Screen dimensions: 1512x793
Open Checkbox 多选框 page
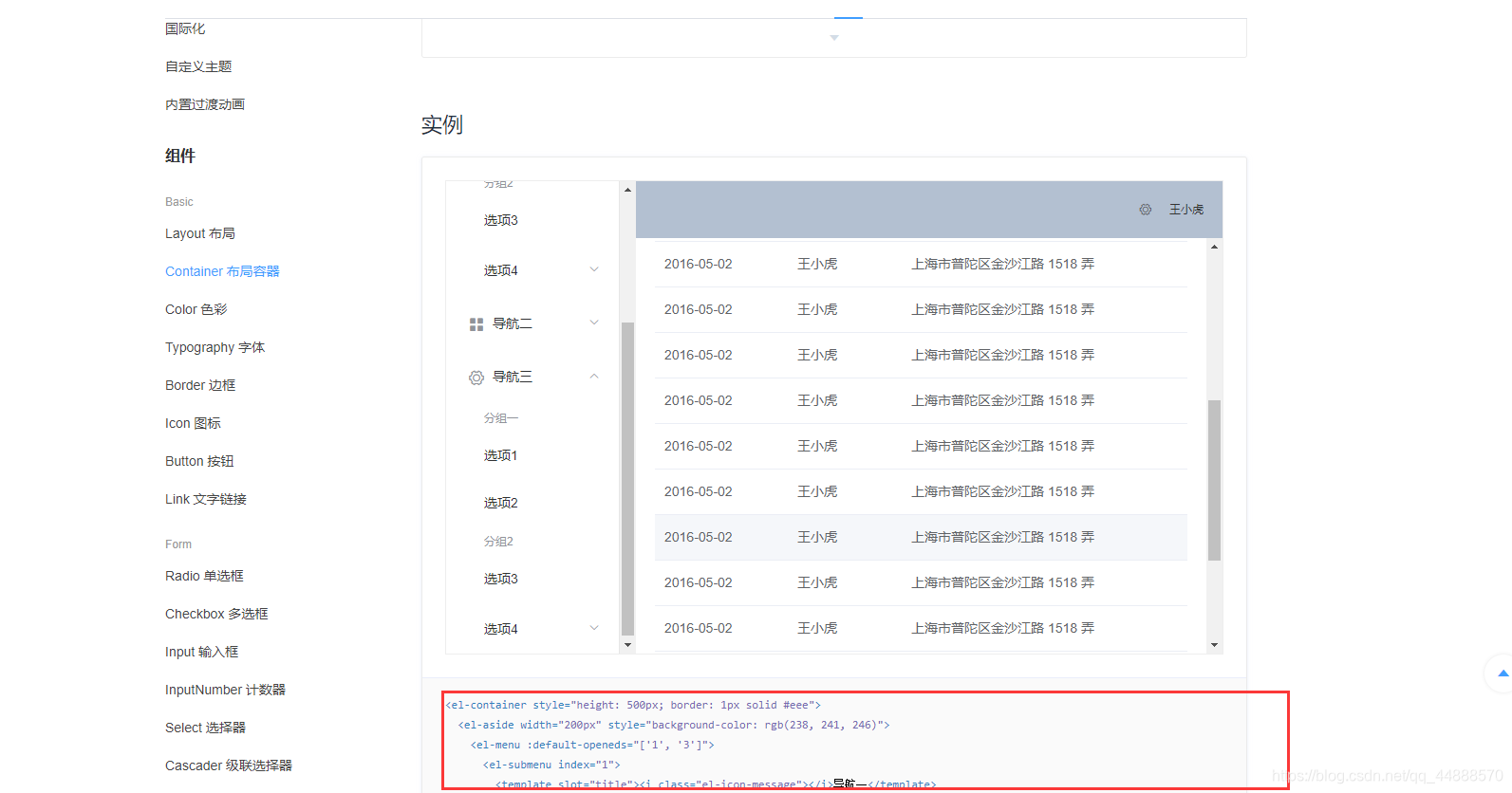[x=216, y=614]
